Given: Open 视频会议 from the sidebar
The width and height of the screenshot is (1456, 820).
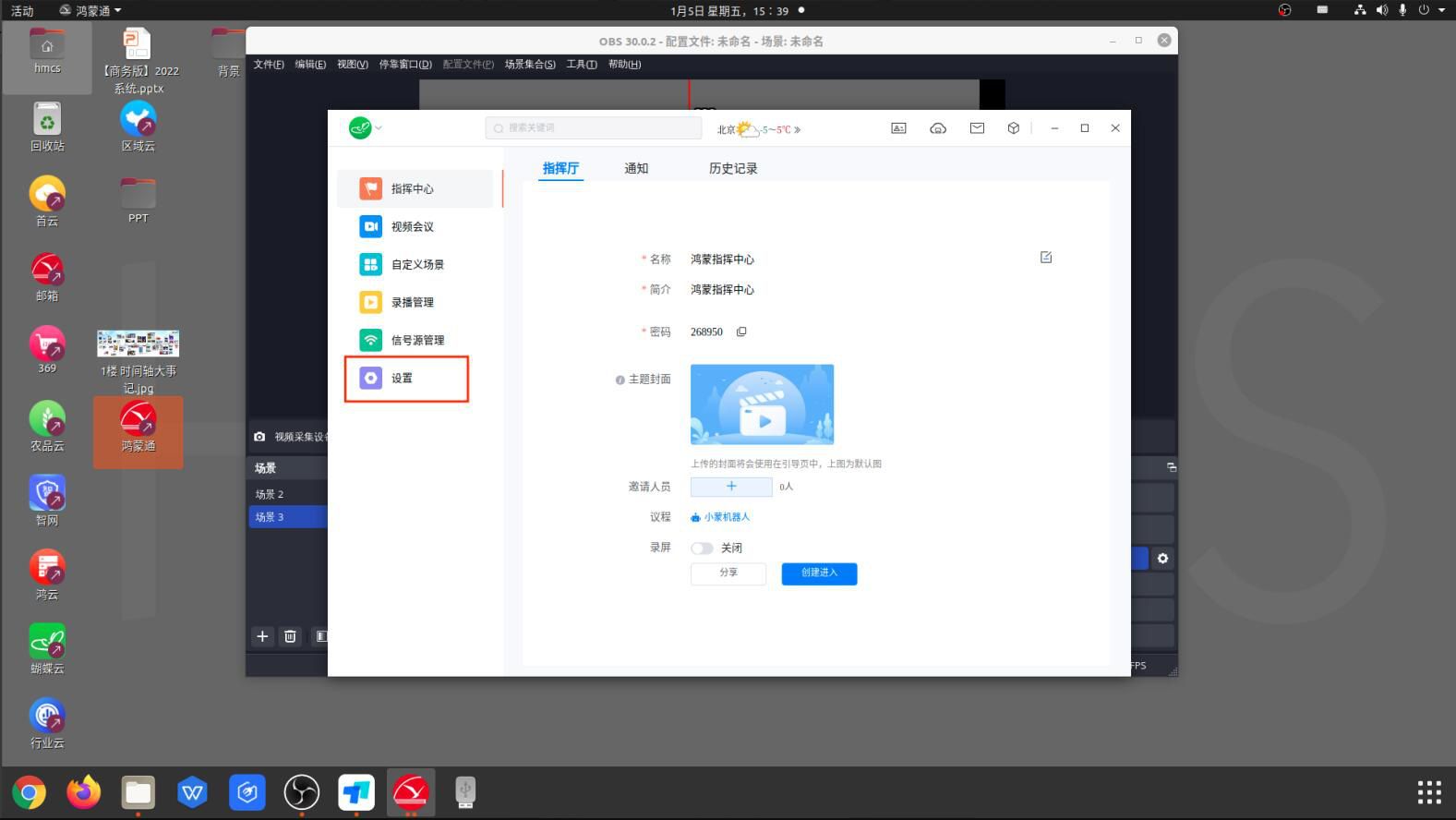Looking at the screenshot, I should pyautogui.click(x=411, y=226).
